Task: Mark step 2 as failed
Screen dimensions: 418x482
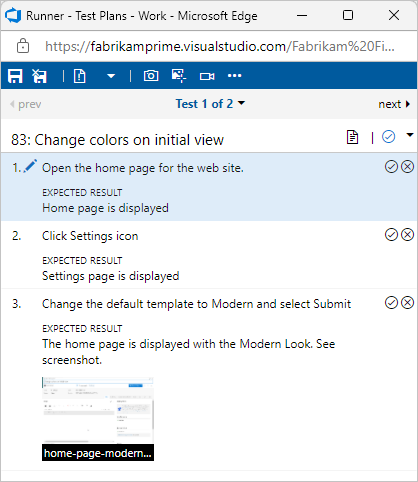Action: [407, 235]
